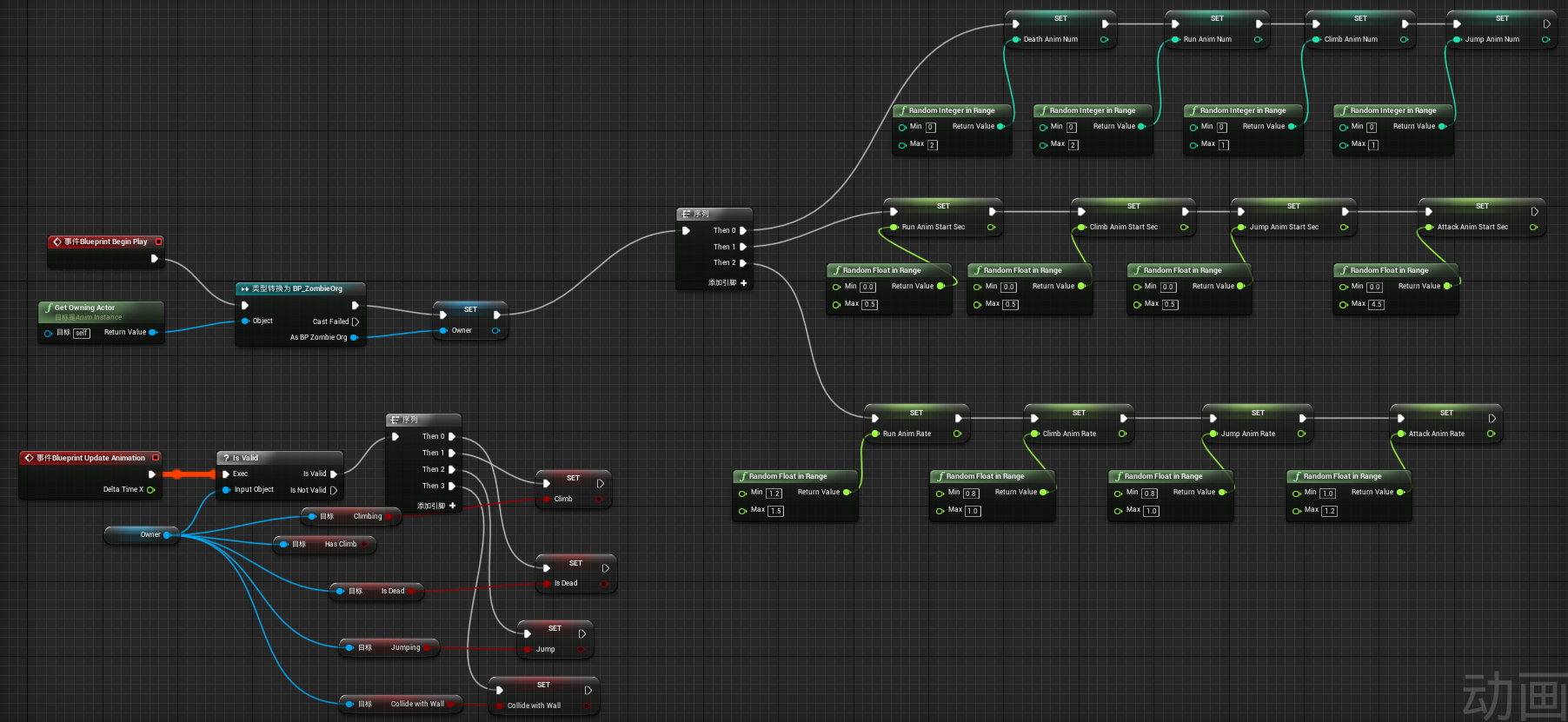1568x722 pixels.
Task: Click the Jump Anim Rate value input pin
Action: pyautogui.click(x=1213, y=434)
